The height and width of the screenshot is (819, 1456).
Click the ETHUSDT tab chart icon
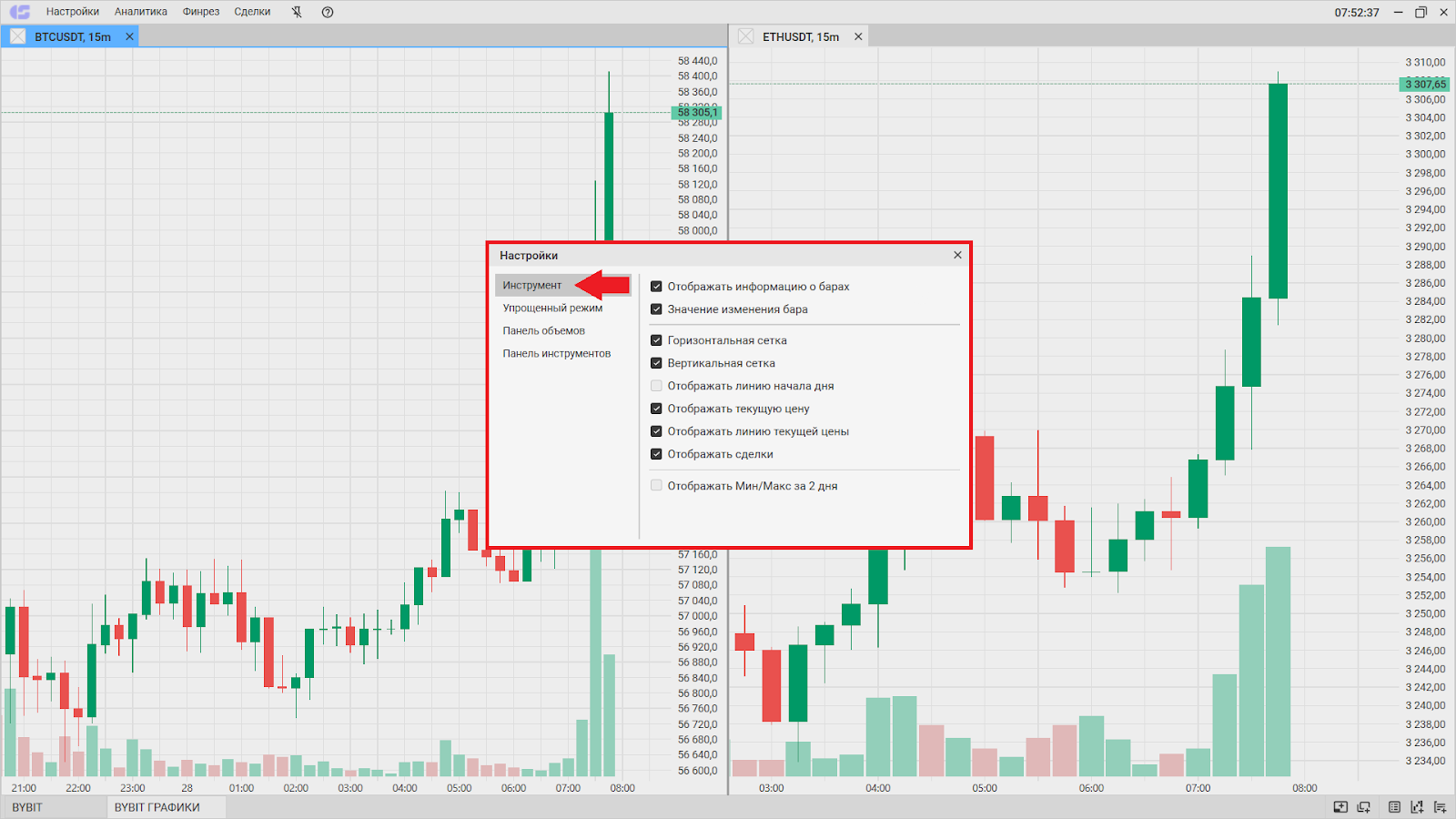pyautogui.click(x=746, y=36)
